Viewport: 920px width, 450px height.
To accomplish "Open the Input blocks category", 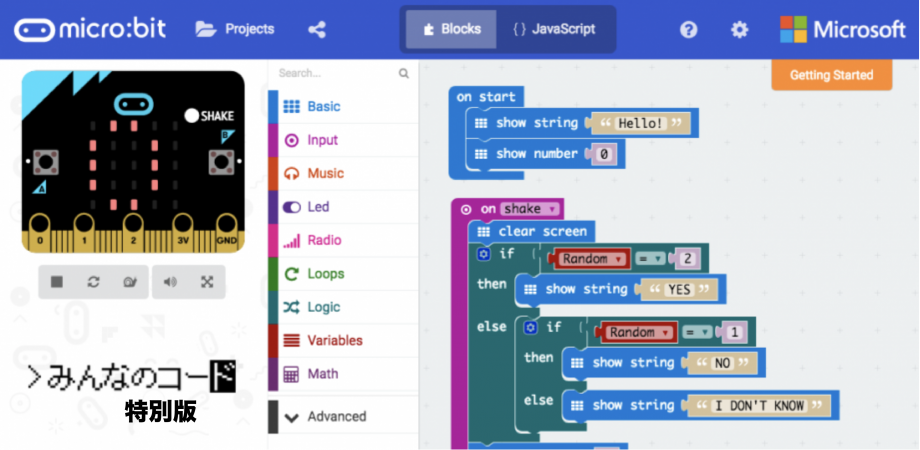I will click(343, 140).
